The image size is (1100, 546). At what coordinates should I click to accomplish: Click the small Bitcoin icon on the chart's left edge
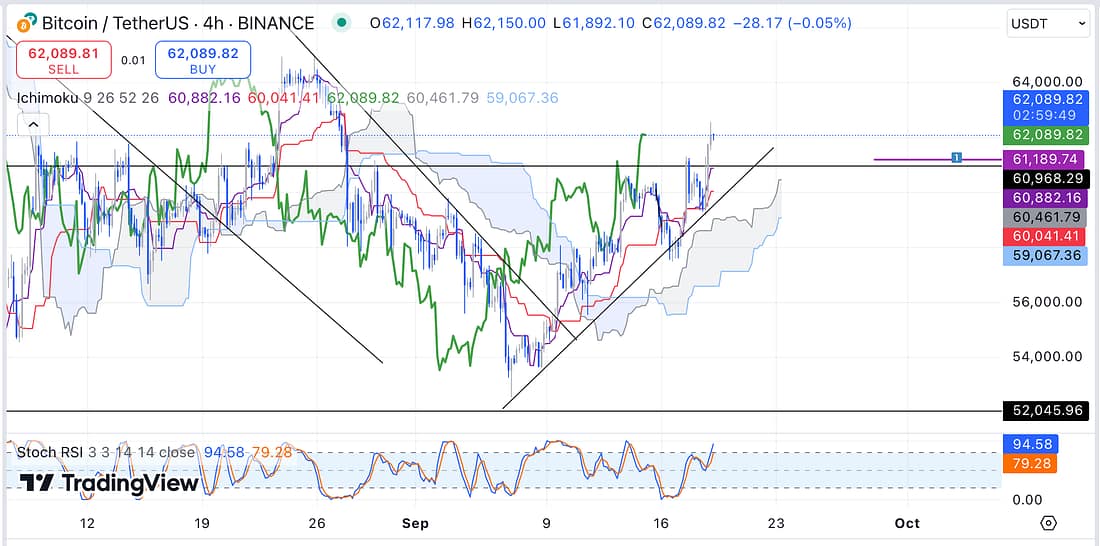click(x=9, y=292)
